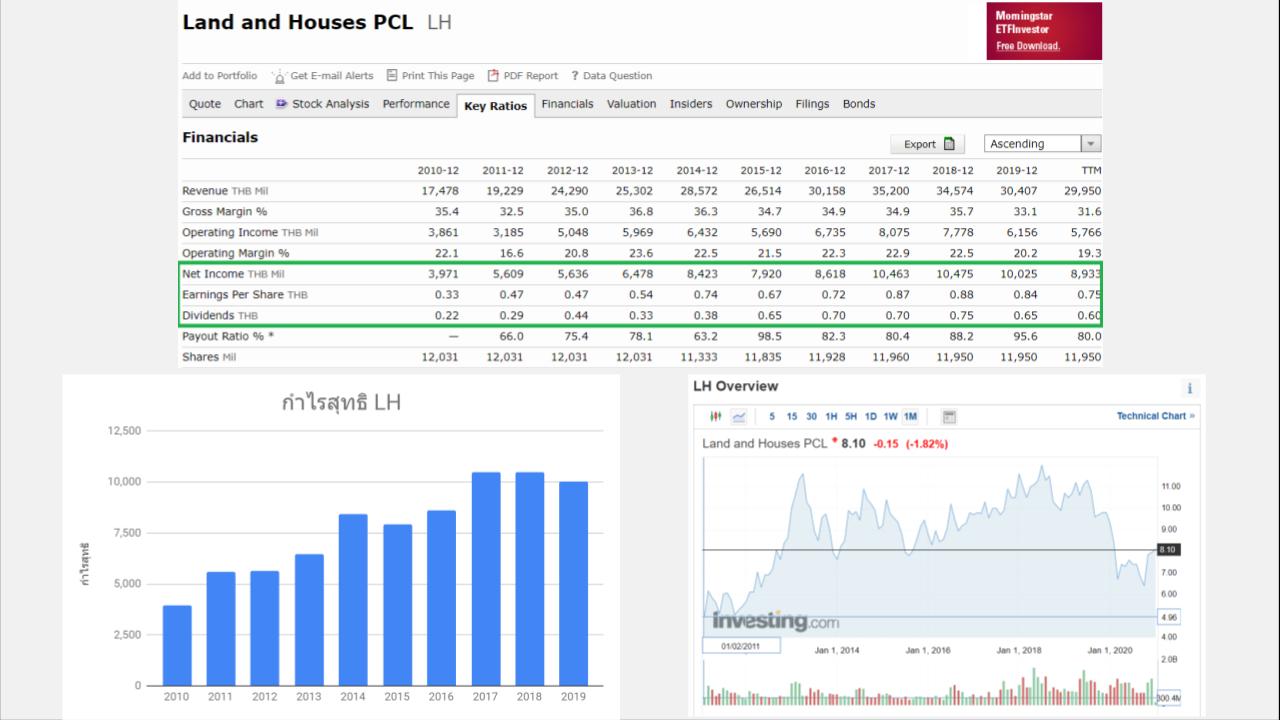1280x720 pixels.
Task: Click the Export button
Action: 927,144
